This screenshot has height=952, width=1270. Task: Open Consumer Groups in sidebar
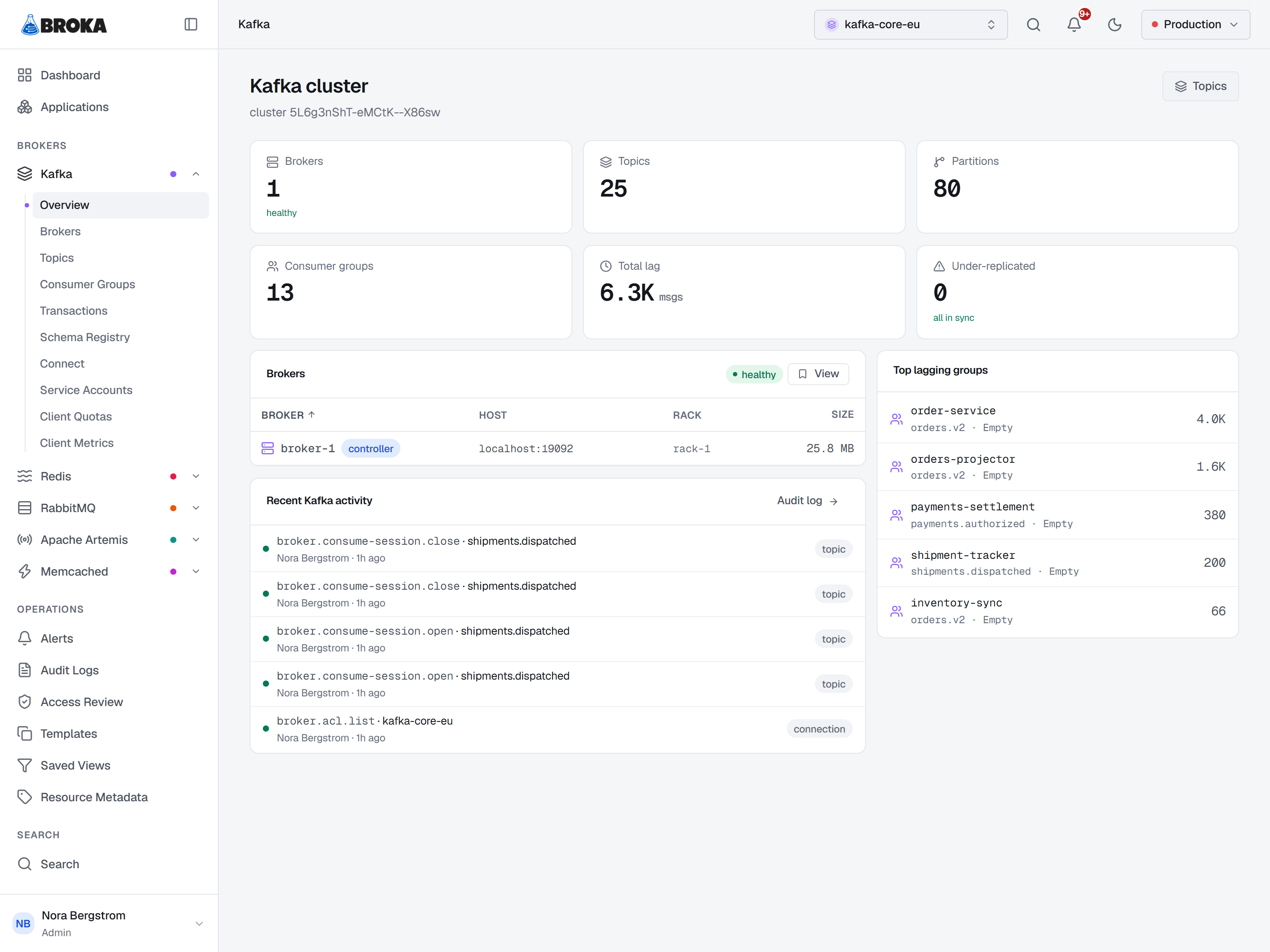(120, 284)
